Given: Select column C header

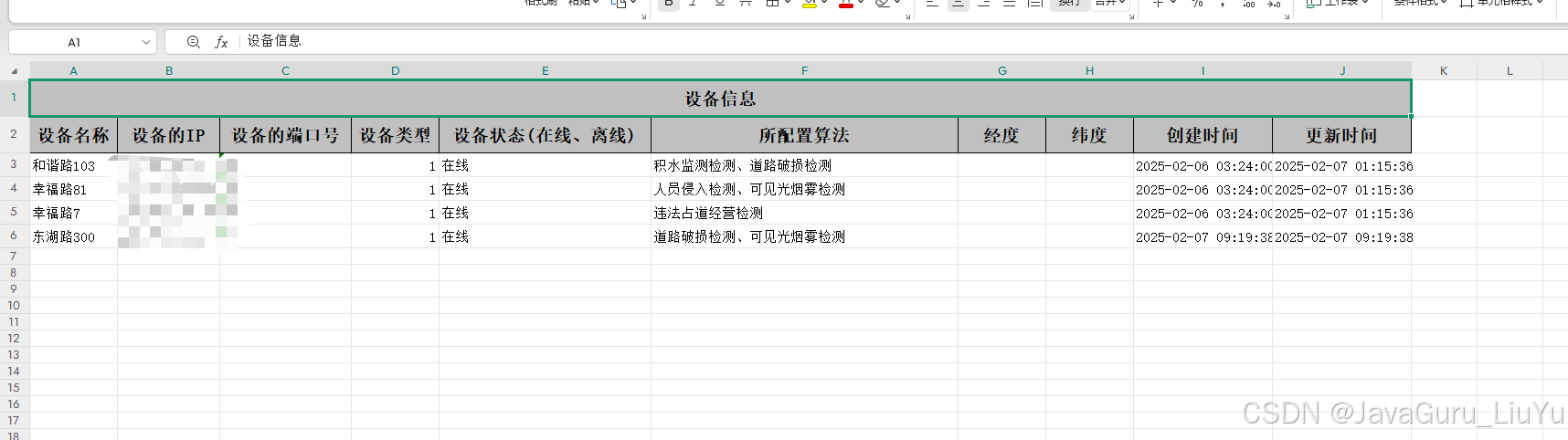Looking at the screenshot, I should [285, 70].
